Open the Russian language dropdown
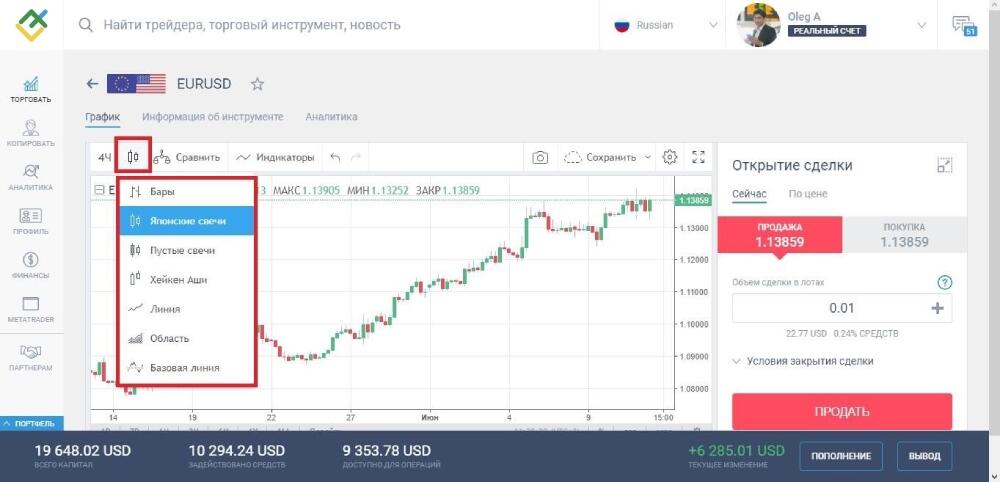The height and width of the screenshot is (482, 1000). (x=665, y=26)
